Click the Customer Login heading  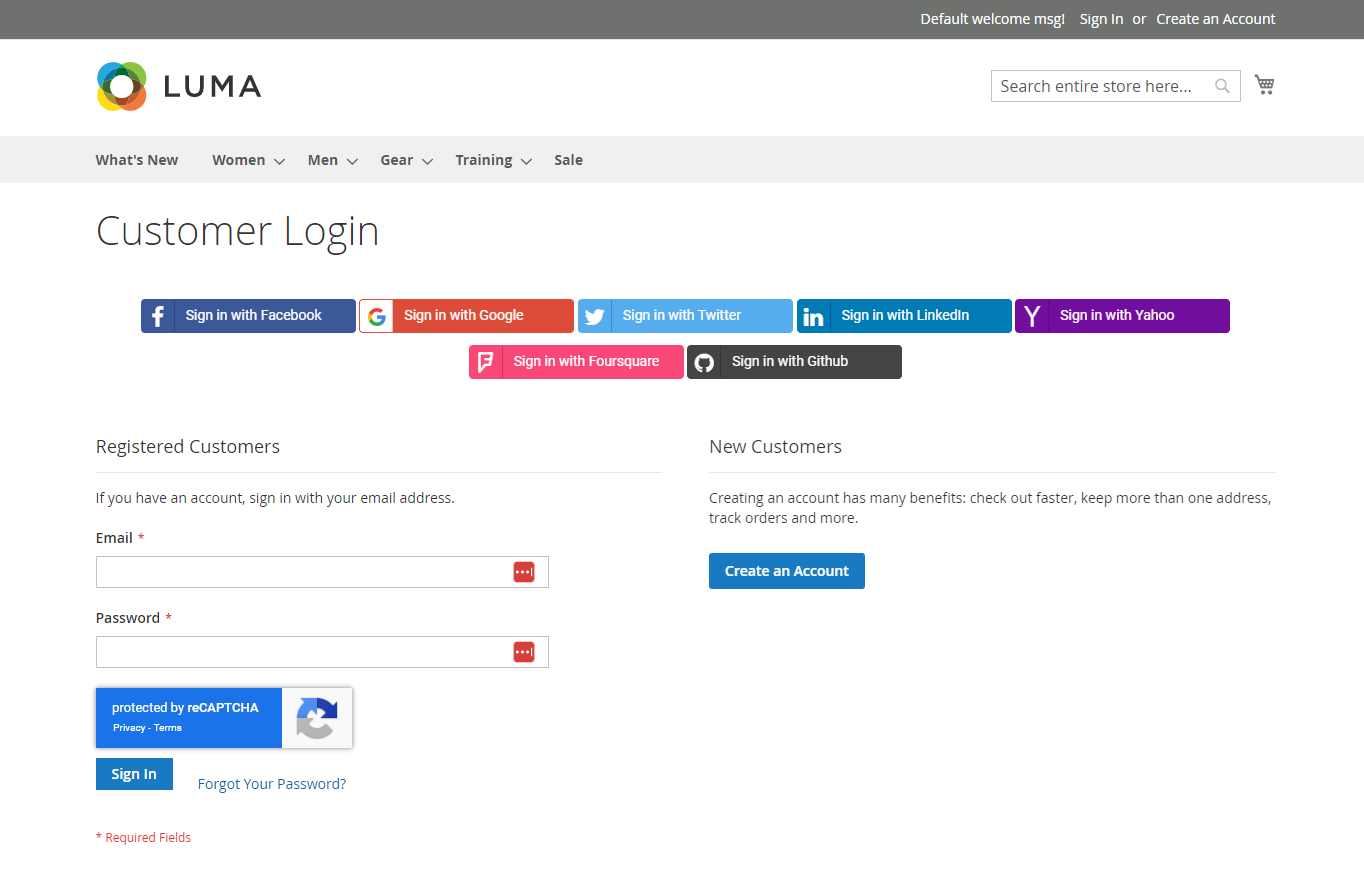pos(238,231)
